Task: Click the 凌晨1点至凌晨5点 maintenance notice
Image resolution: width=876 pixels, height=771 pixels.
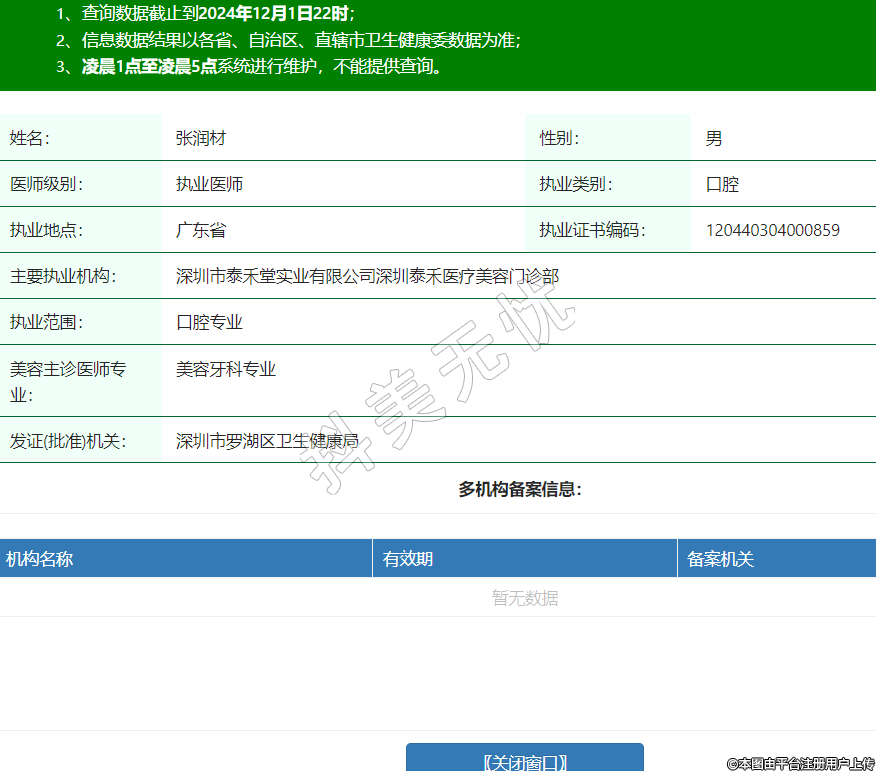Action: pyautogui.click(x=149, y=67)
